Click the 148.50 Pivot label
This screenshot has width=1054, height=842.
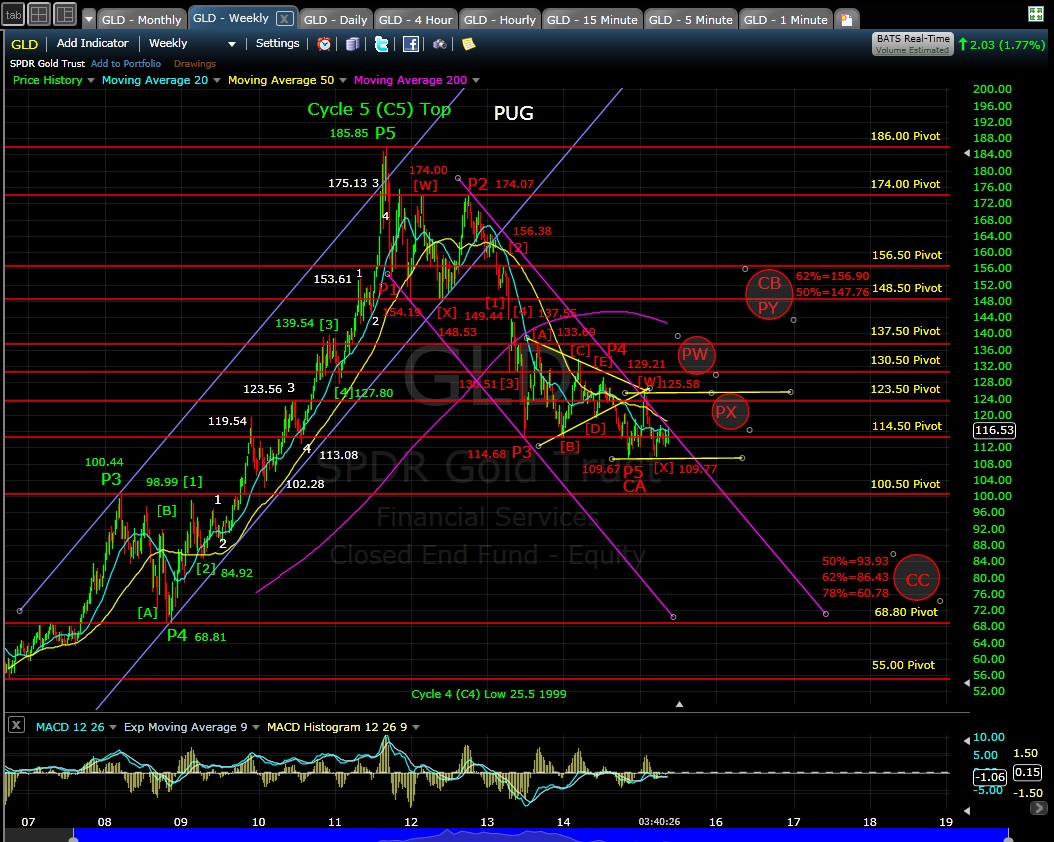pos(907,288)
